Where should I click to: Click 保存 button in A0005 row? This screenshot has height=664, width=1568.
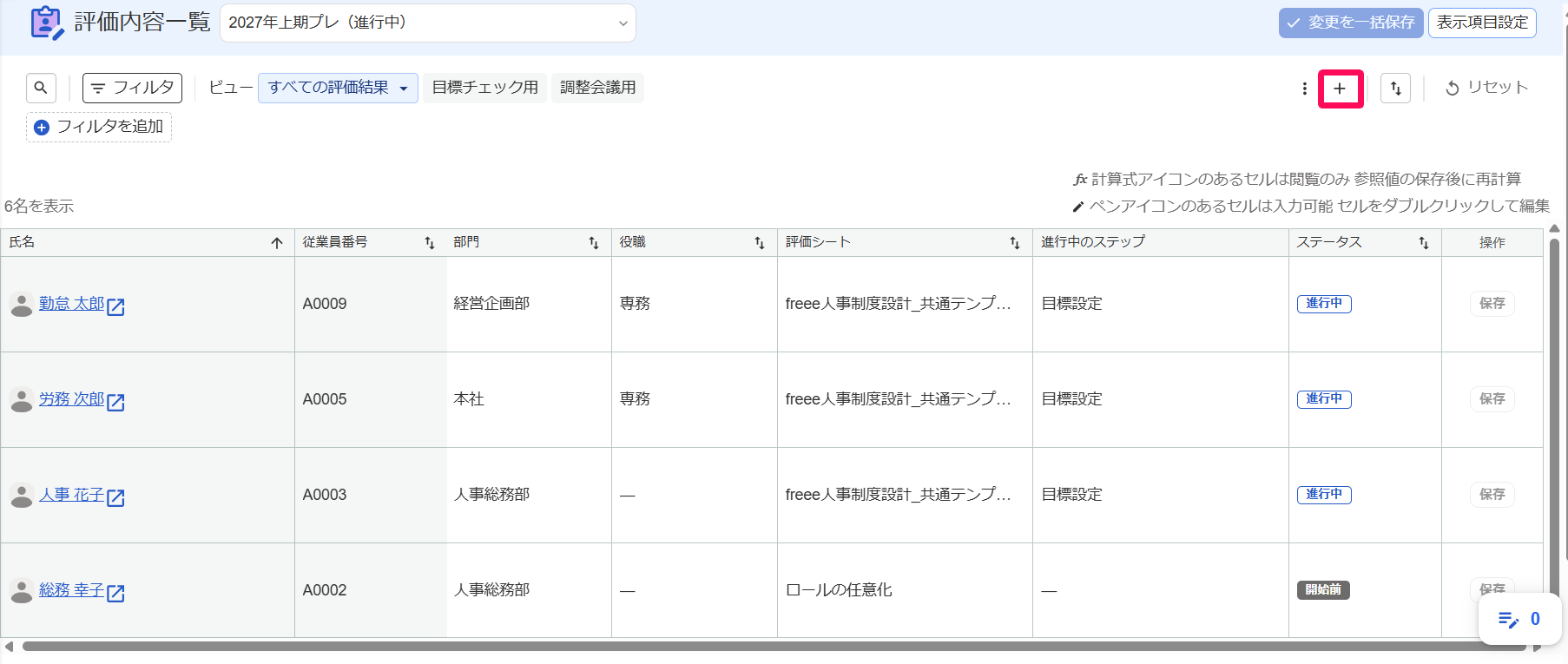(x=1492, y=399)
